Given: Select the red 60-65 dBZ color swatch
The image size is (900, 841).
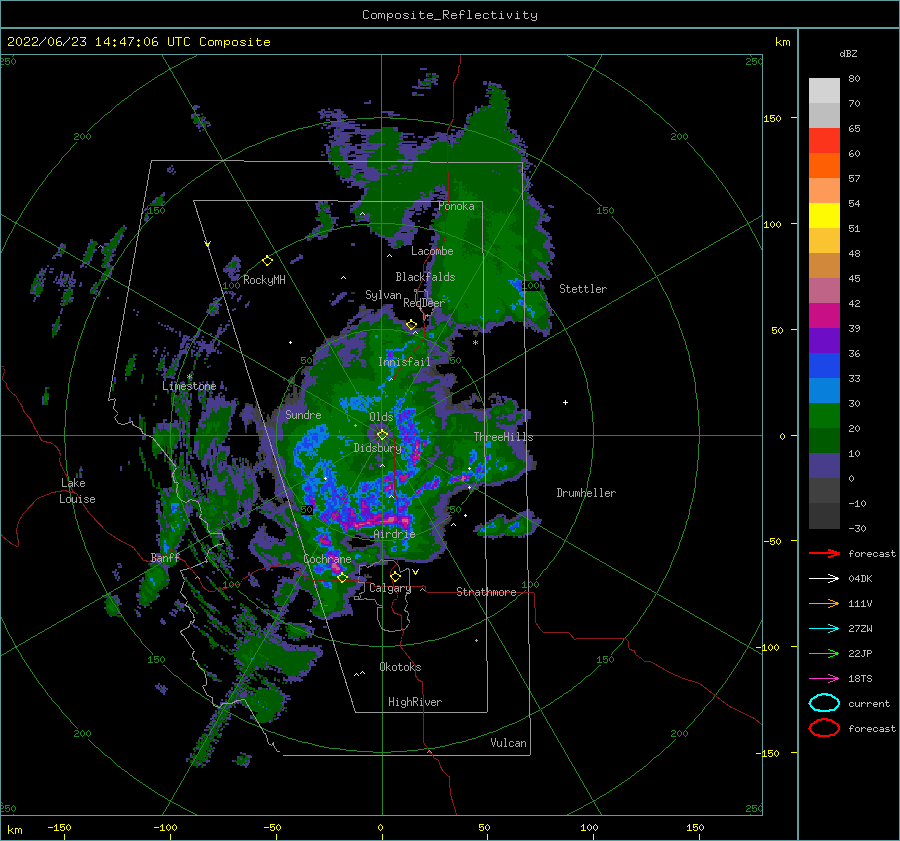Looking at the screenshot, I should (824, 141).
